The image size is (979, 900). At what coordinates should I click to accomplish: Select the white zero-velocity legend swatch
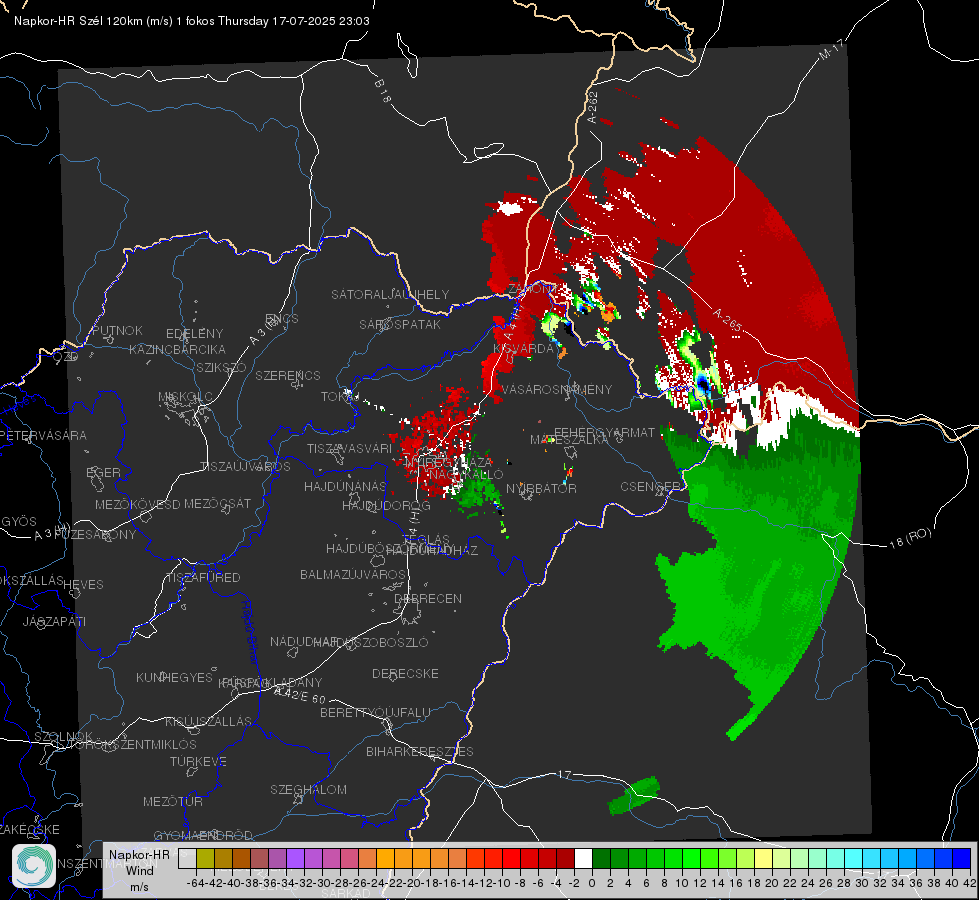583,858
